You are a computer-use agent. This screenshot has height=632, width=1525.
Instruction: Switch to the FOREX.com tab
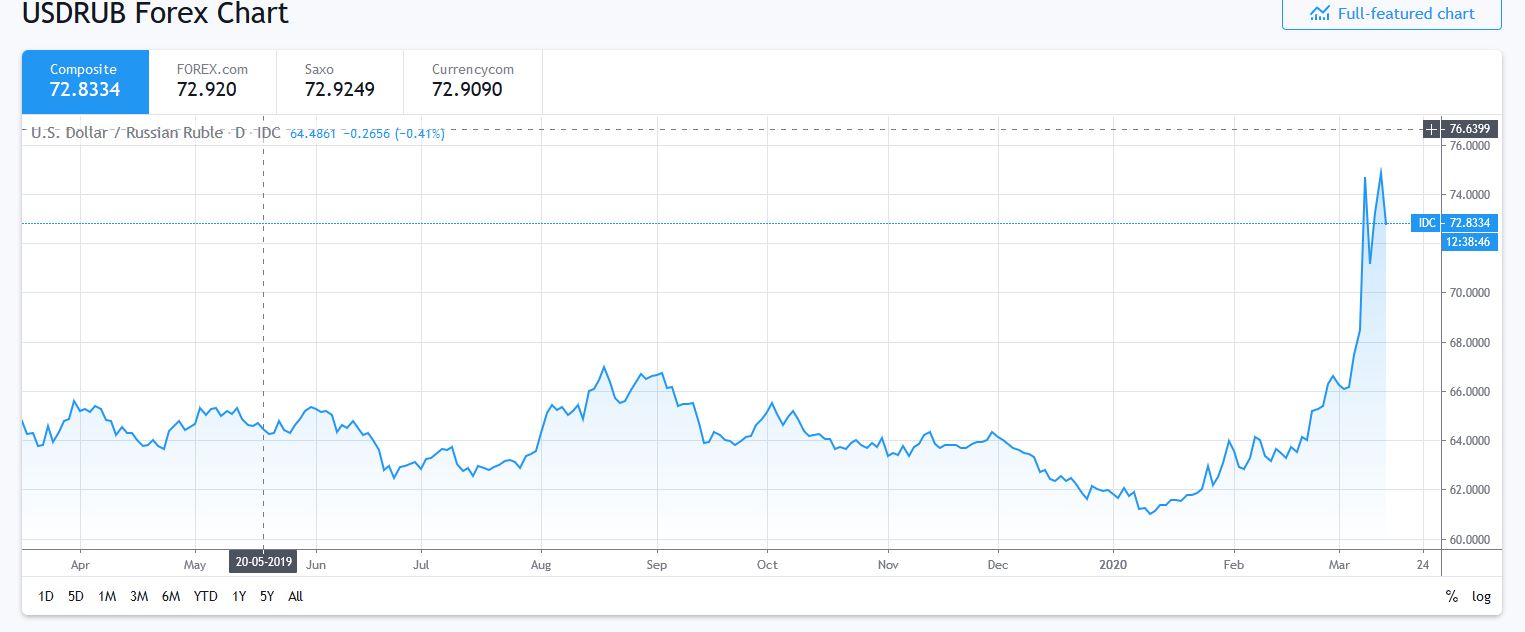212,80
